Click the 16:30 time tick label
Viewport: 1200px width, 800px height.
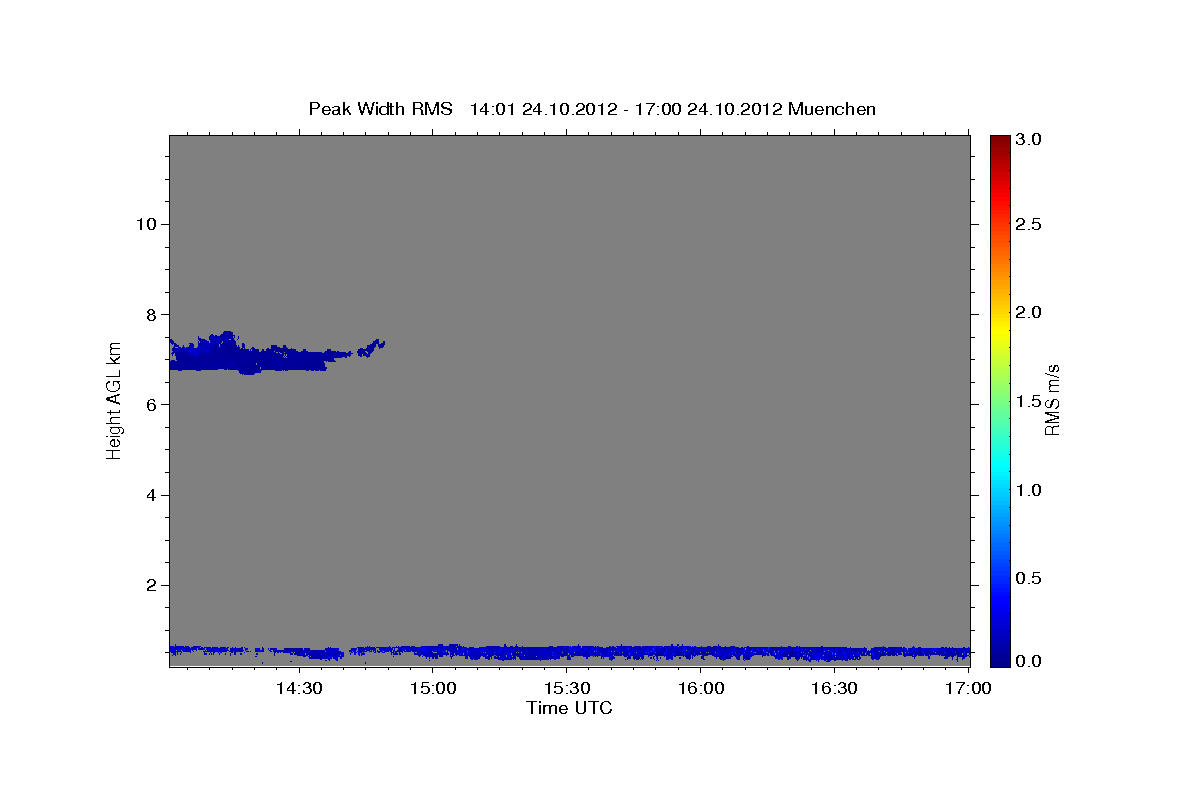[835, 688]
